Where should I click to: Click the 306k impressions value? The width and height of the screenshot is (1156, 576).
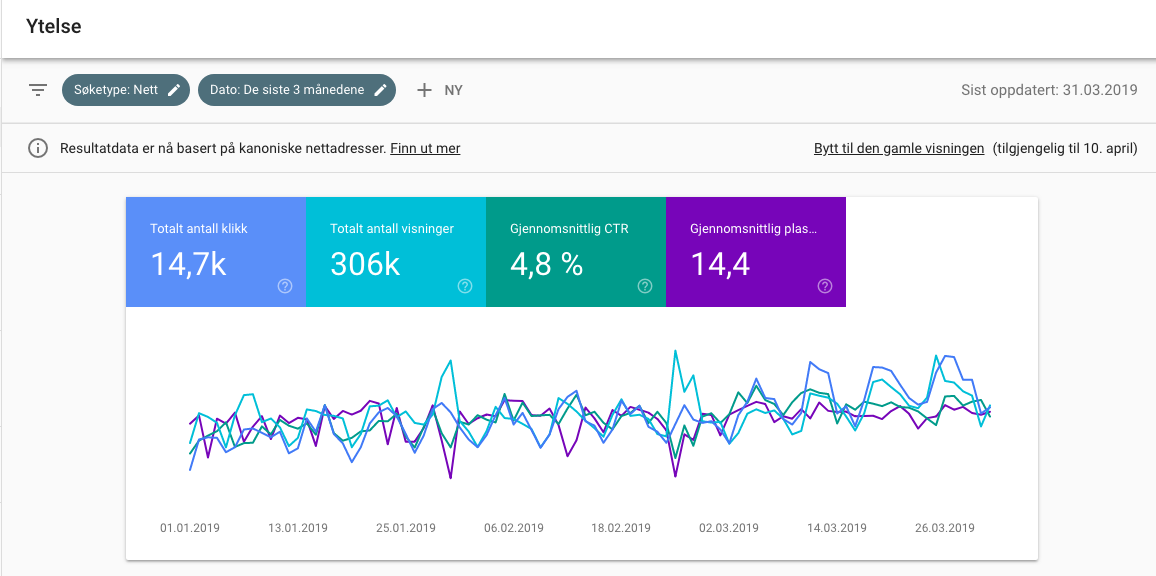(365, 263)
